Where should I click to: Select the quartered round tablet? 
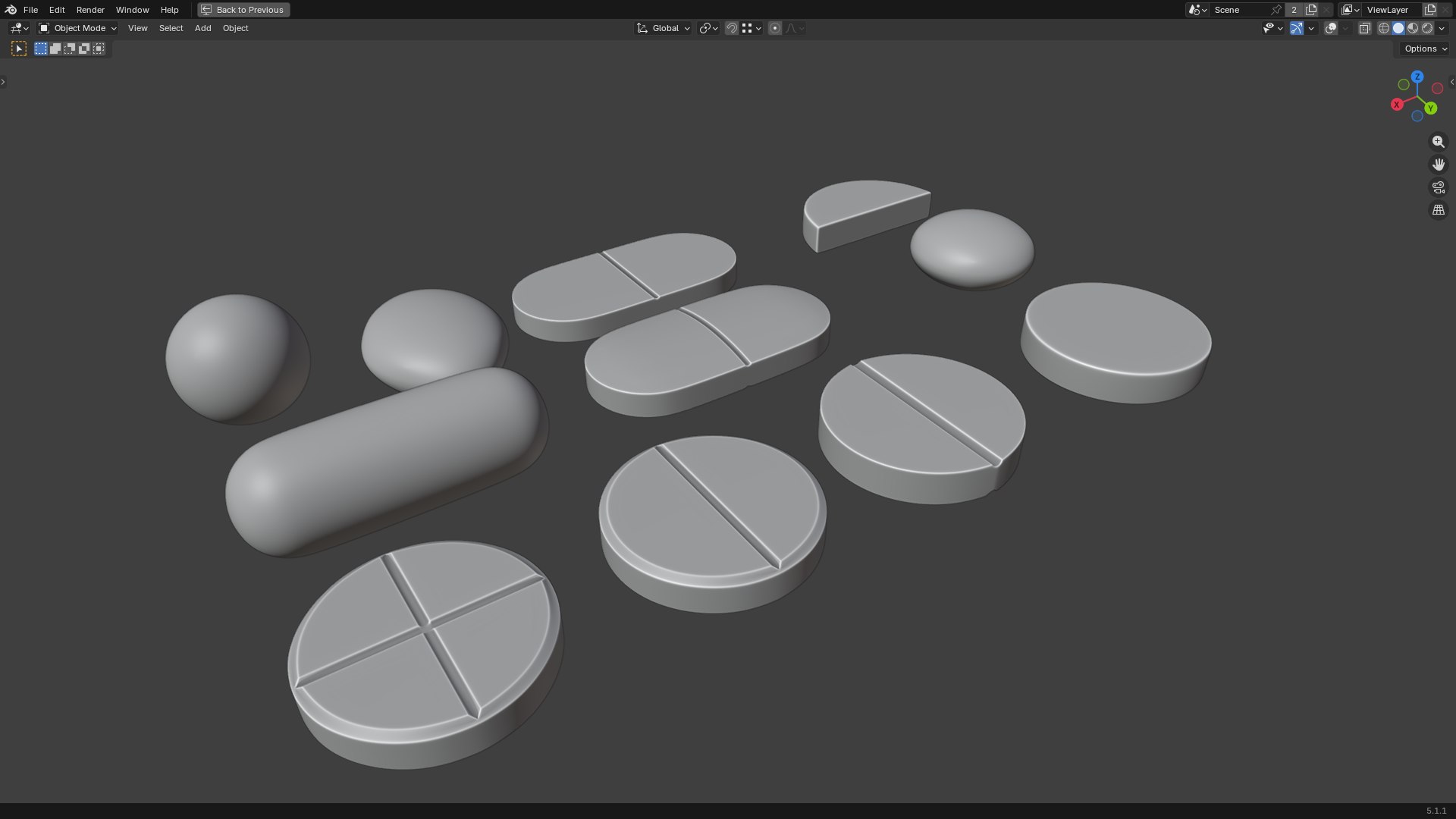tap(425, 654)
